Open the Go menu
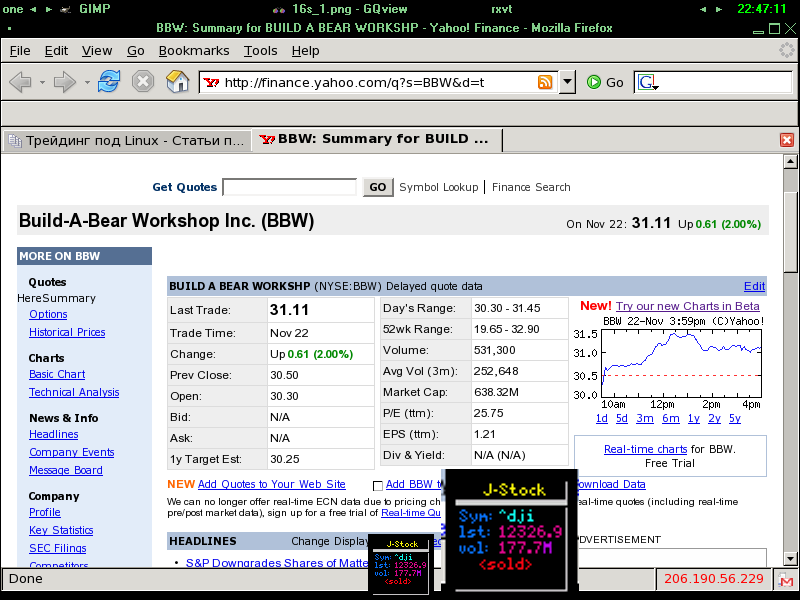Viewport: 800px width, 600px height. coord(136,51)
